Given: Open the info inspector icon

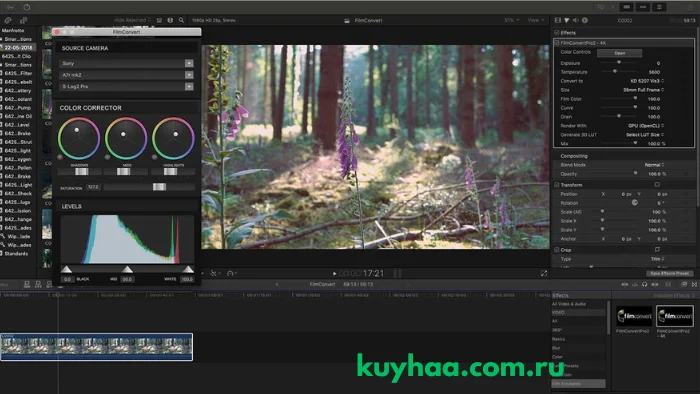Looking at the screenshot, I should click(584, 20).
